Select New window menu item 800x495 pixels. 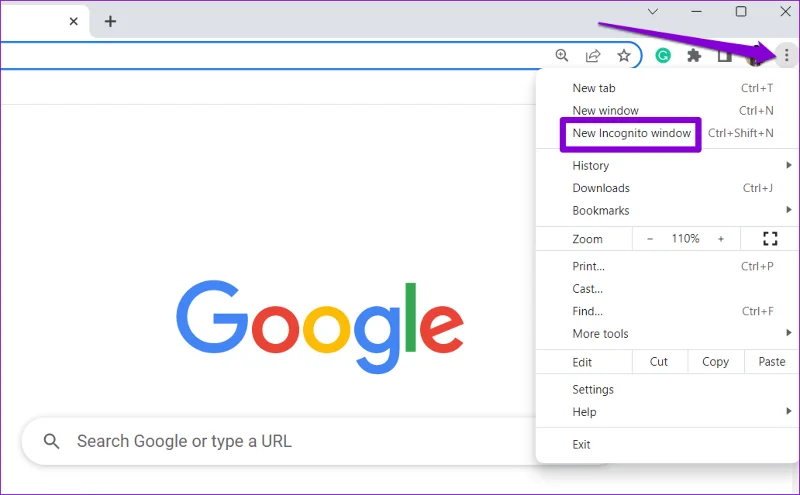point(667,111)
